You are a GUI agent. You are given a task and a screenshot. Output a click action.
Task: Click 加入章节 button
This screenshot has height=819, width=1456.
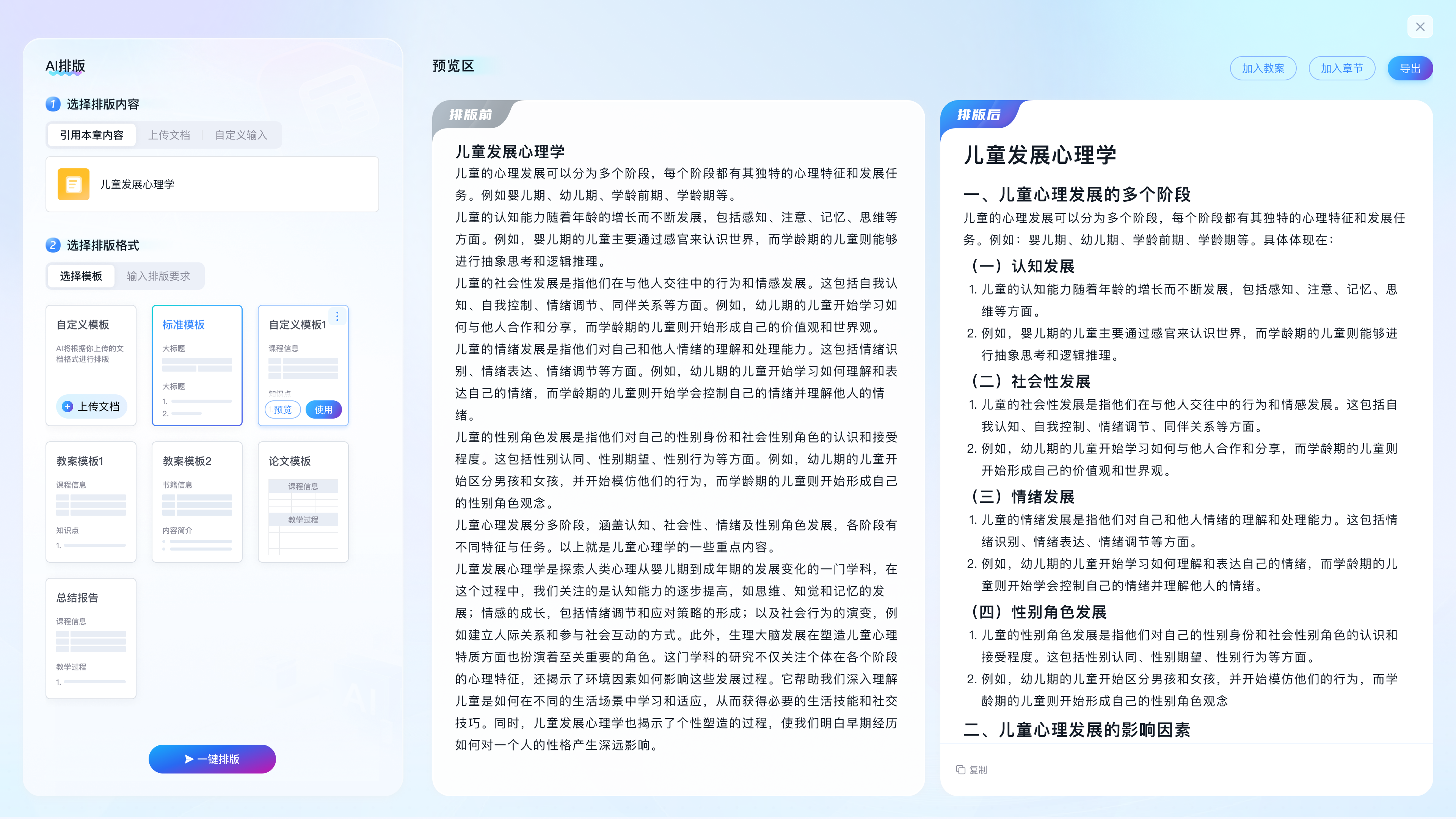[x=1341, y=68]
